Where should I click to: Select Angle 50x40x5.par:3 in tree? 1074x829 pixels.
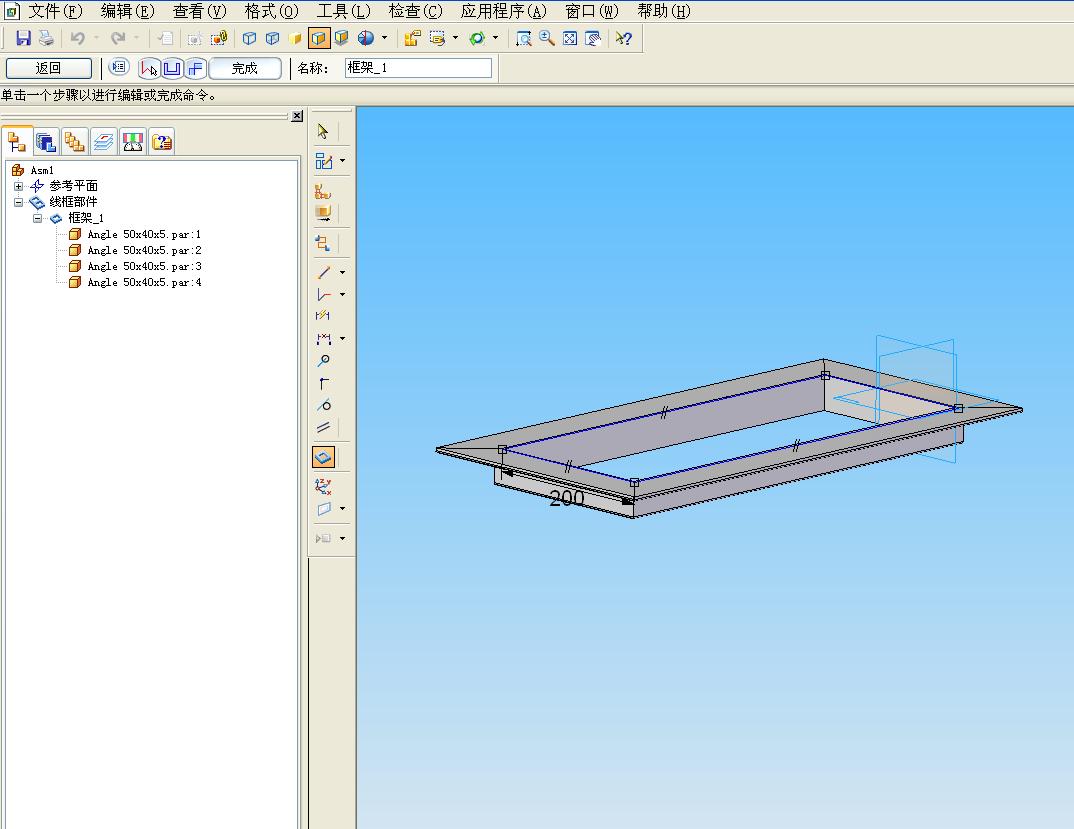[x=144, y=266]
